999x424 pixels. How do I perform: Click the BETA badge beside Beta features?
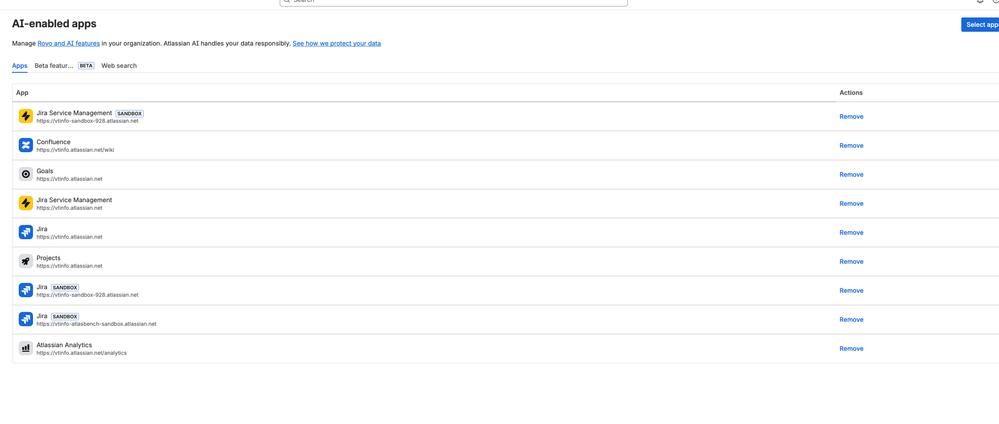click(86, 66)
